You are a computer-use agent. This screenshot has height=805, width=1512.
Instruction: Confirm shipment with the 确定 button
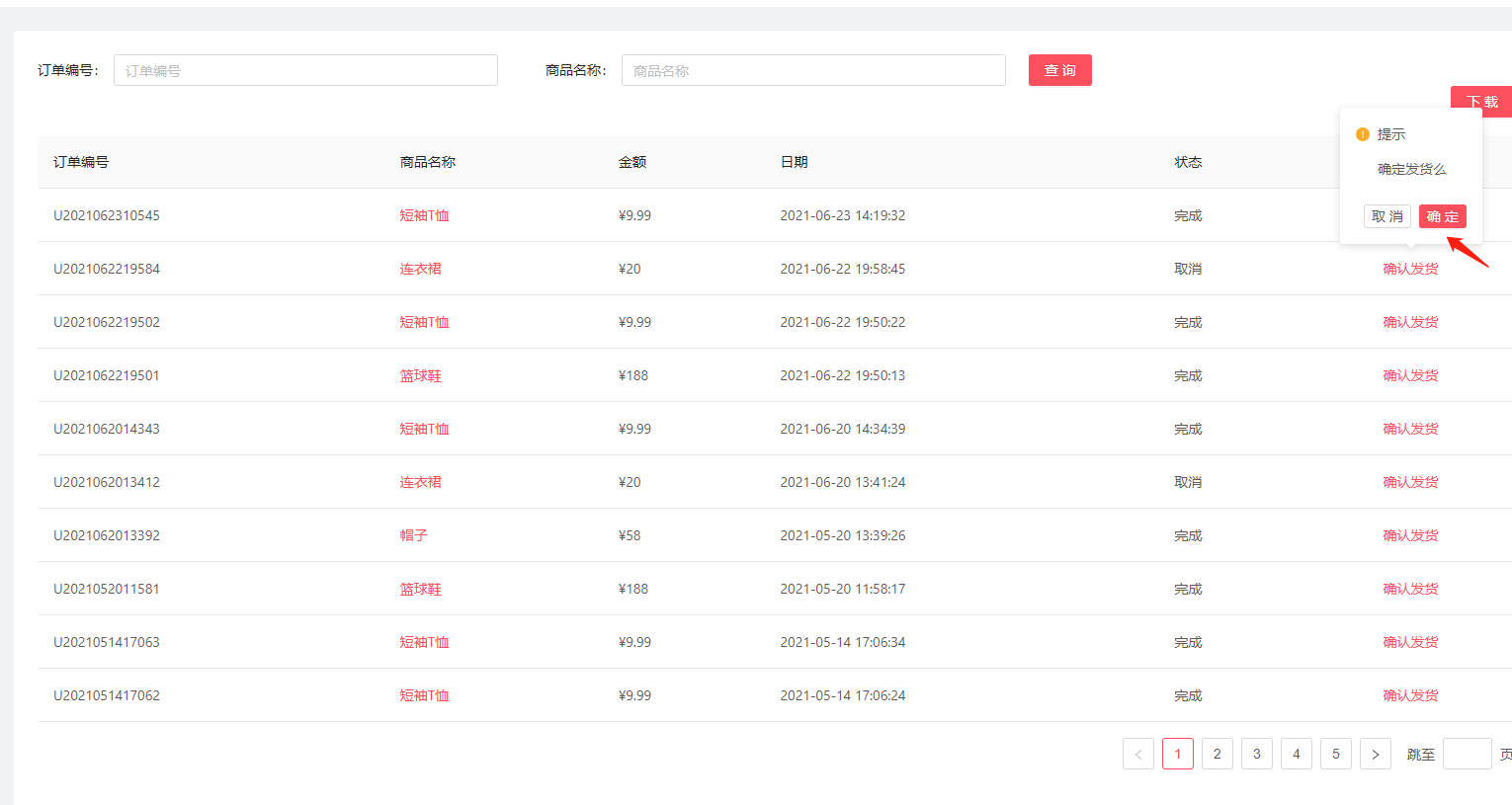[1443, 216]
